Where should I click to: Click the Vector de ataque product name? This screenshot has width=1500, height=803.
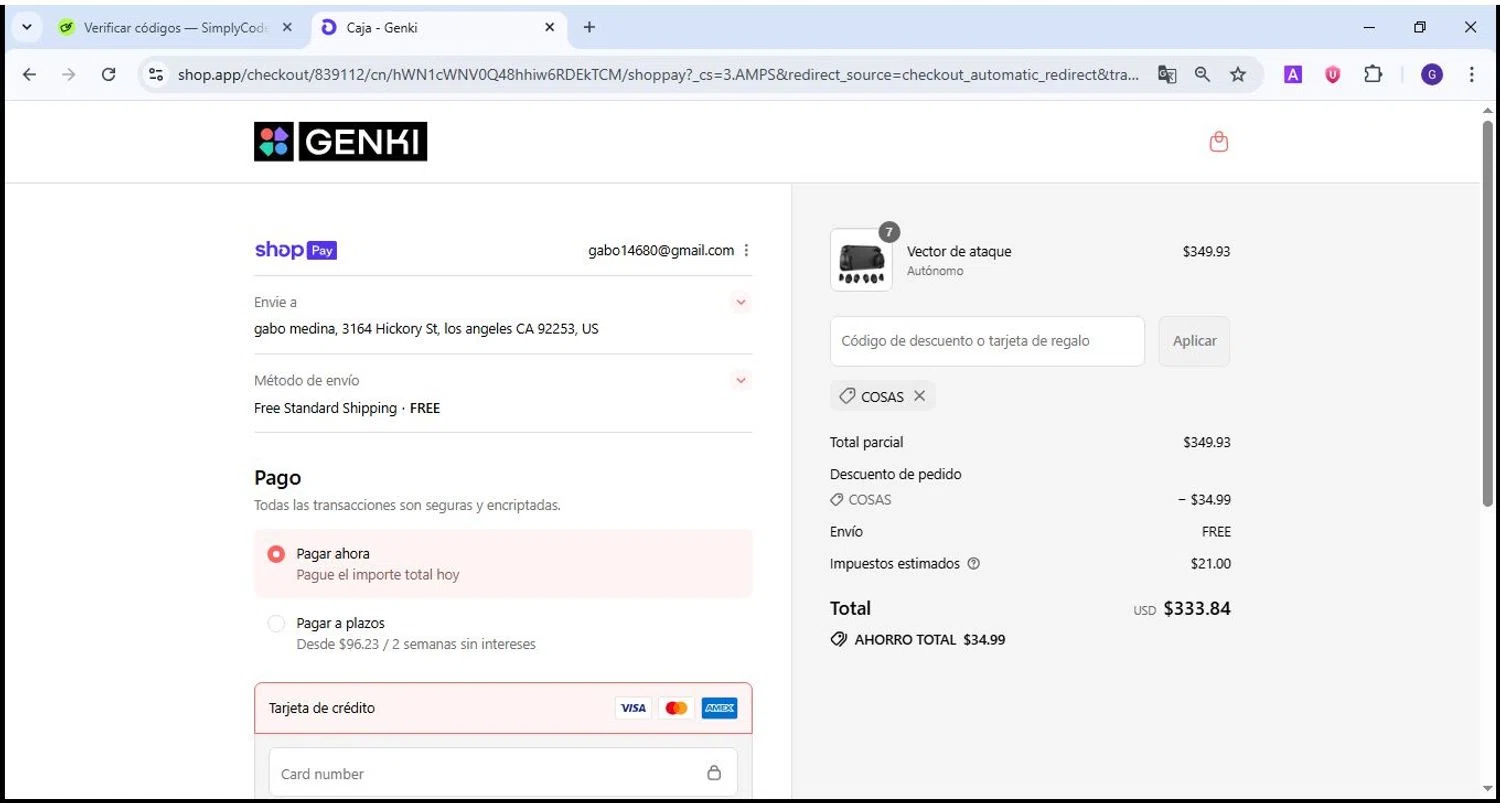point(959,251)
